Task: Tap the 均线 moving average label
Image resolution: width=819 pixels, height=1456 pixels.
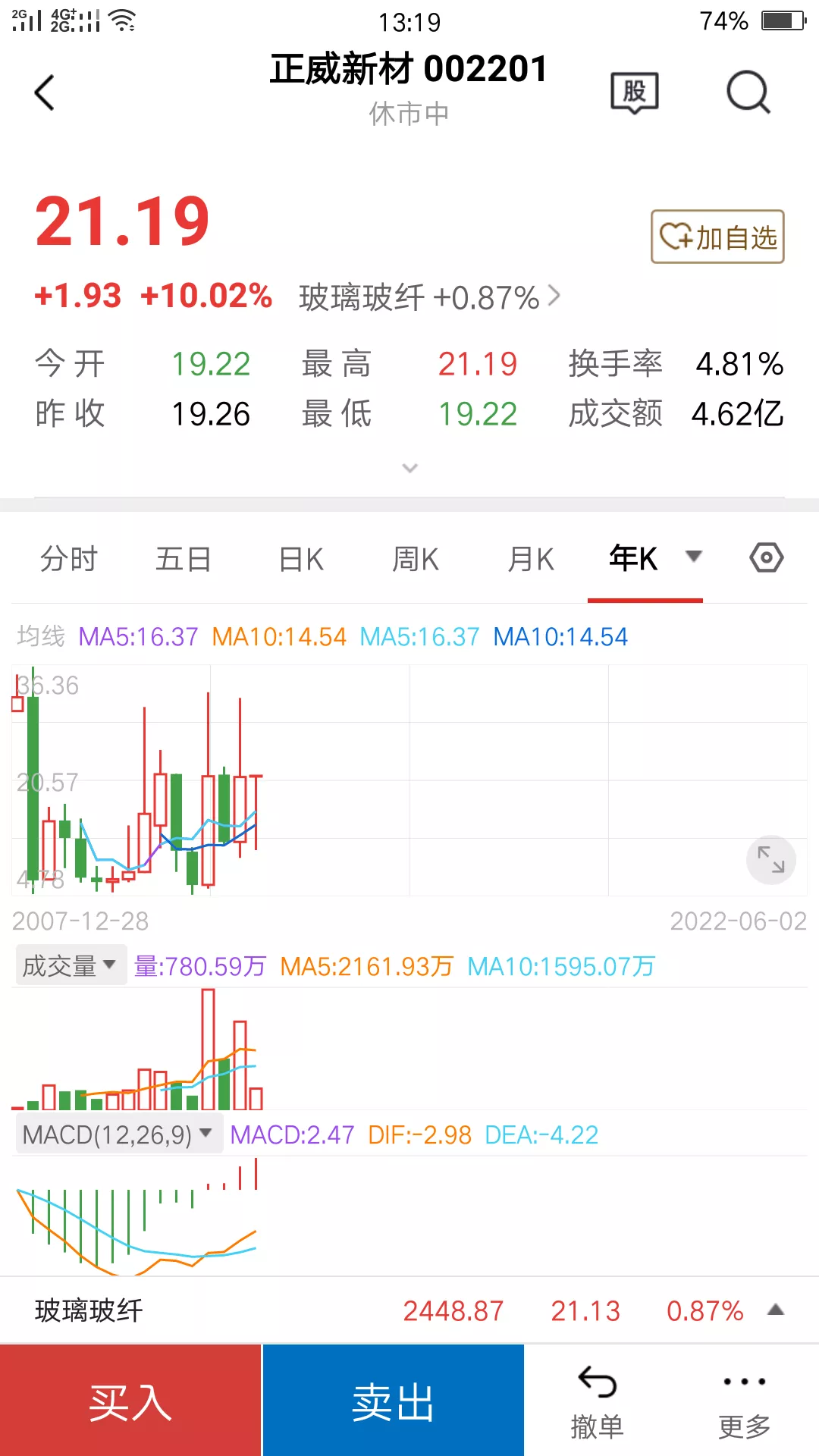Action: click(41, 636)
